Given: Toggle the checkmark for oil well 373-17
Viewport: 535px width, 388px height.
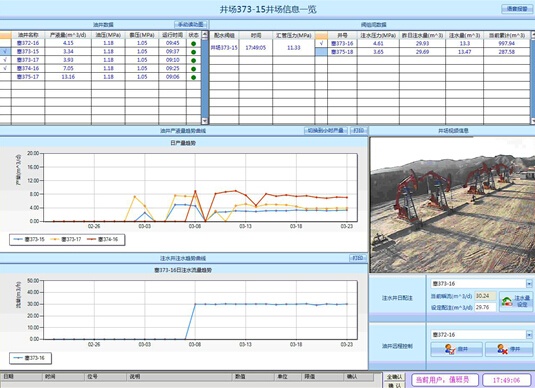Looking at the screenshot, I should [x=5, y=60].
